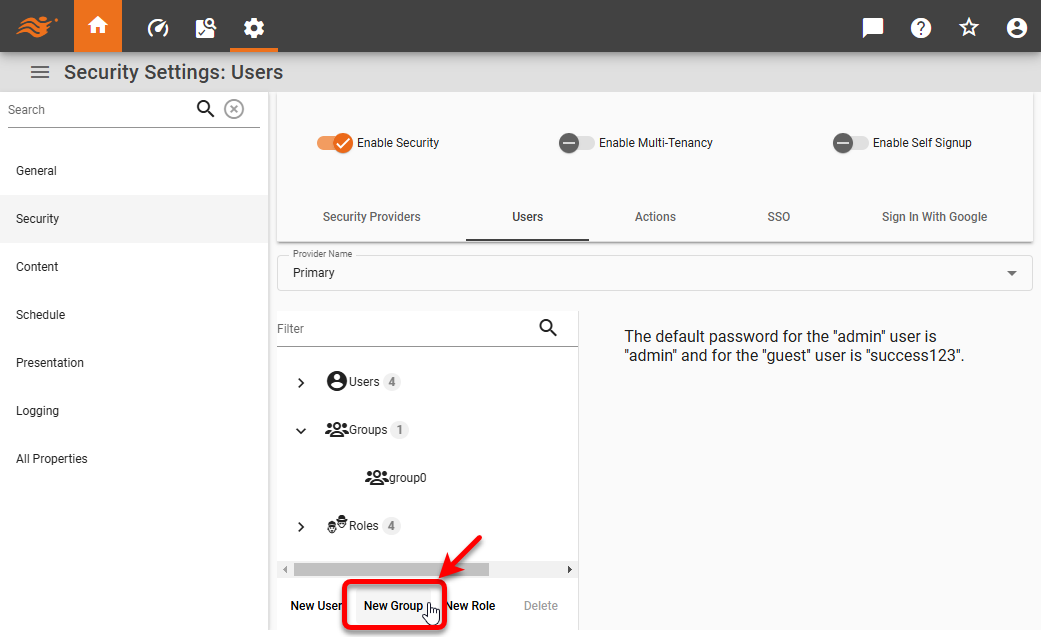Click the help question mark icon
Viewport: 1041px width, 637px height.
[920, 27]
